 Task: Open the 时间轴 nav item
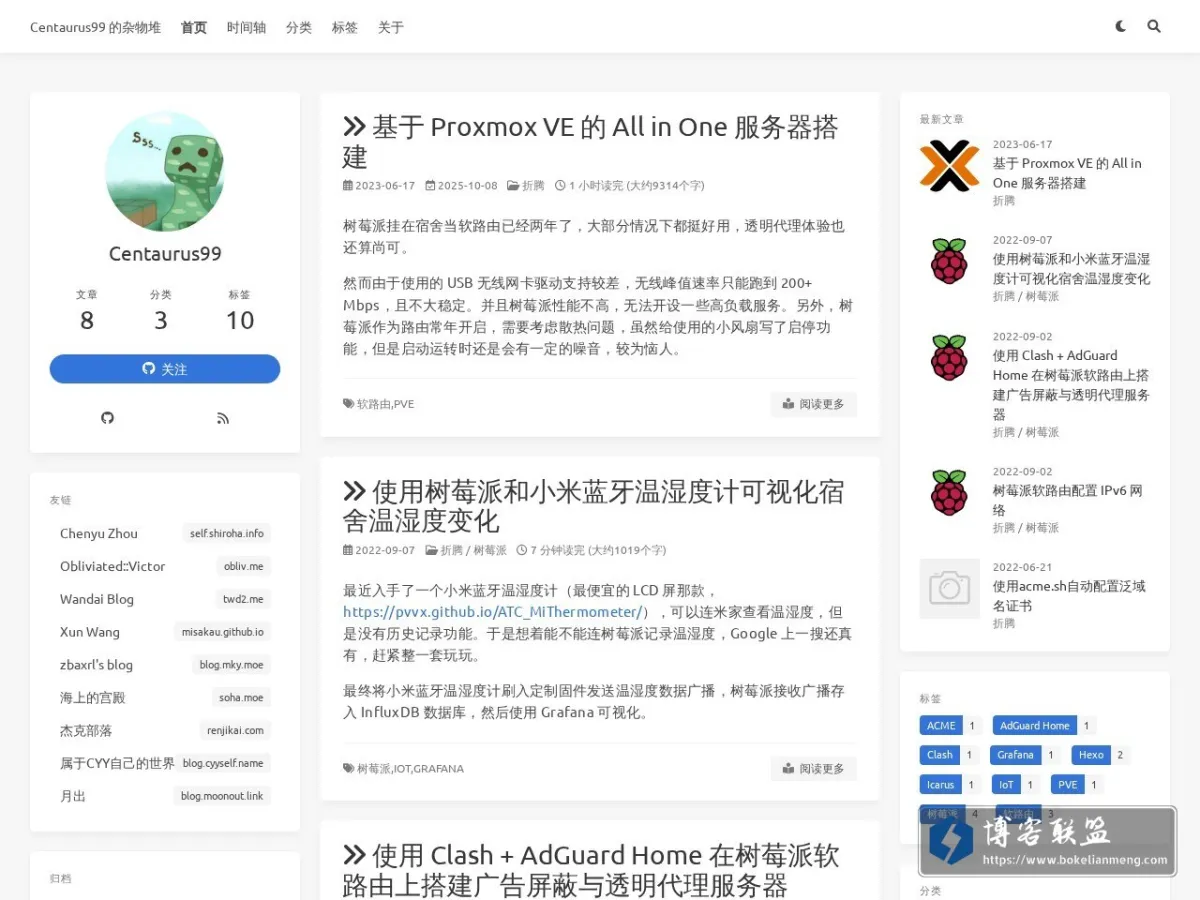pyautogui.click(x=246, y=27)
